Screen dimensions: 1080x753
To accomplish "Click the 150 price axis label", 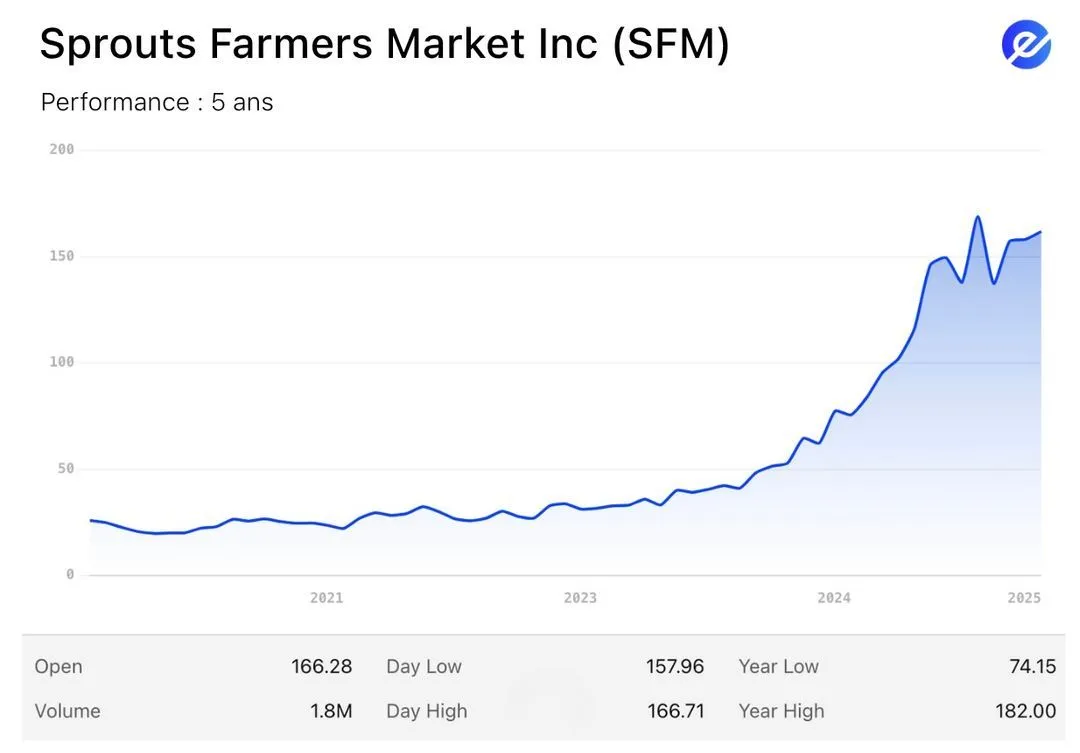I will pos(62,256).
